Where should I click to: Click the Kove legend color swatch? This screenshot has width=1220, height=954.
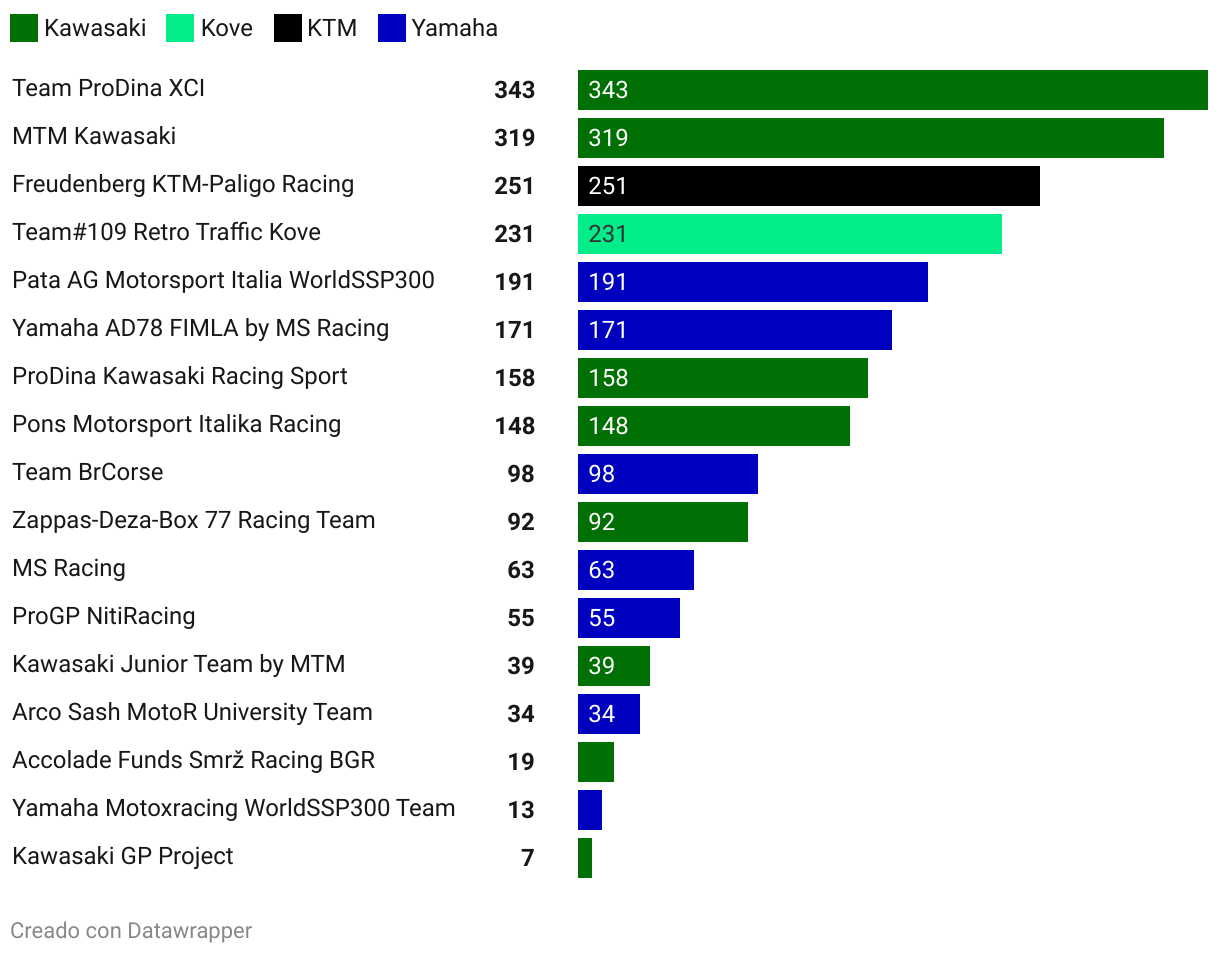pyautogui.click(x=180, y=28)
